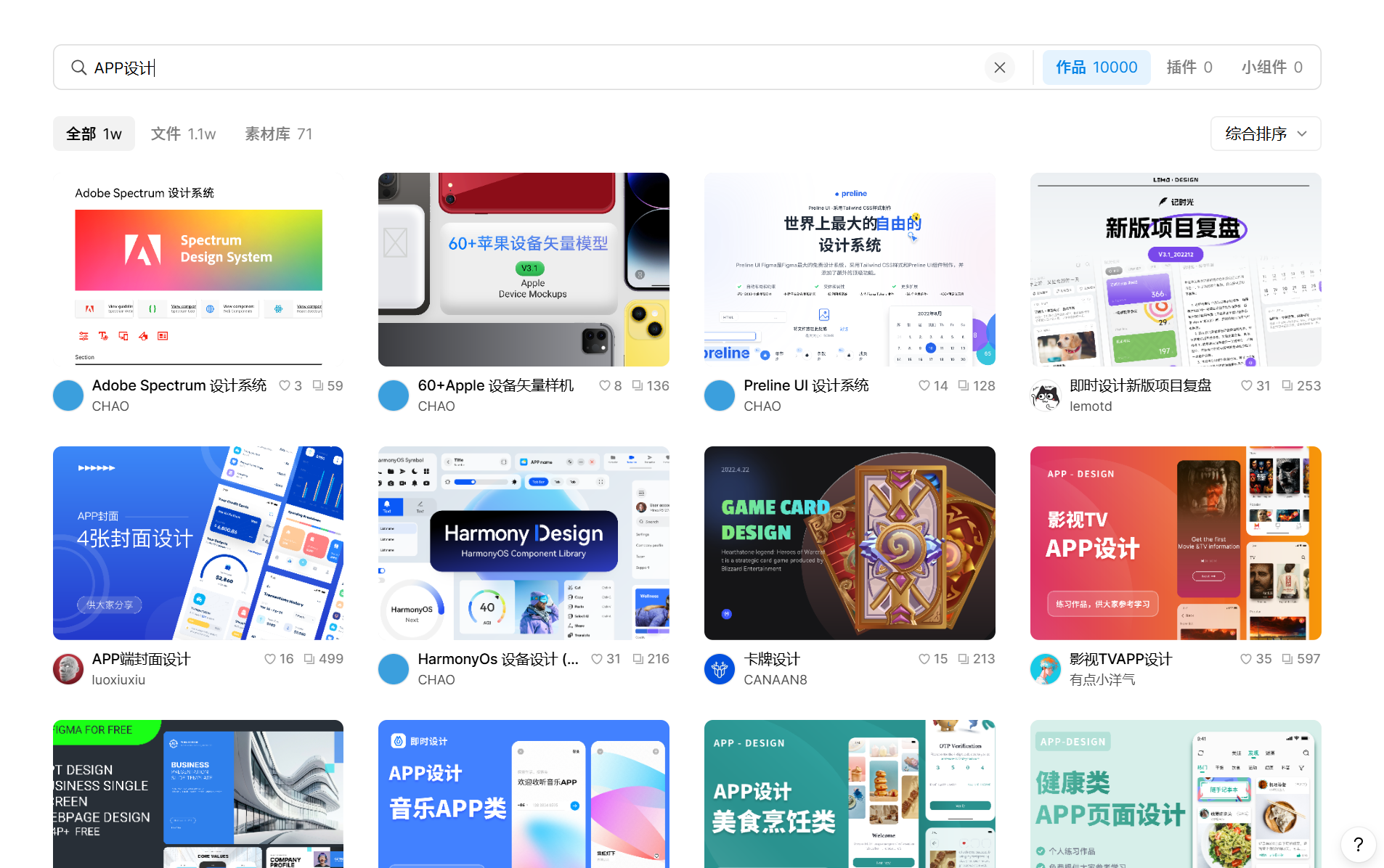The image size is (1384, 868).
Task: Open the GAME CARD DESIGN thumbnail
Action: click(850, 543)
